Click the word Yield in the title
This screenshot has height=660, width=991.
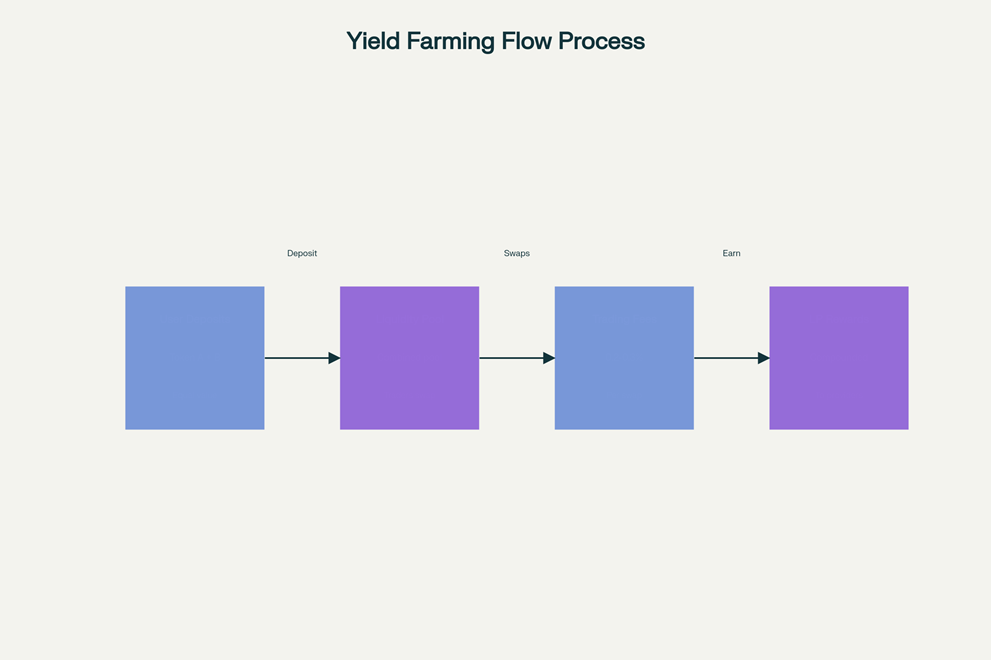372,41
